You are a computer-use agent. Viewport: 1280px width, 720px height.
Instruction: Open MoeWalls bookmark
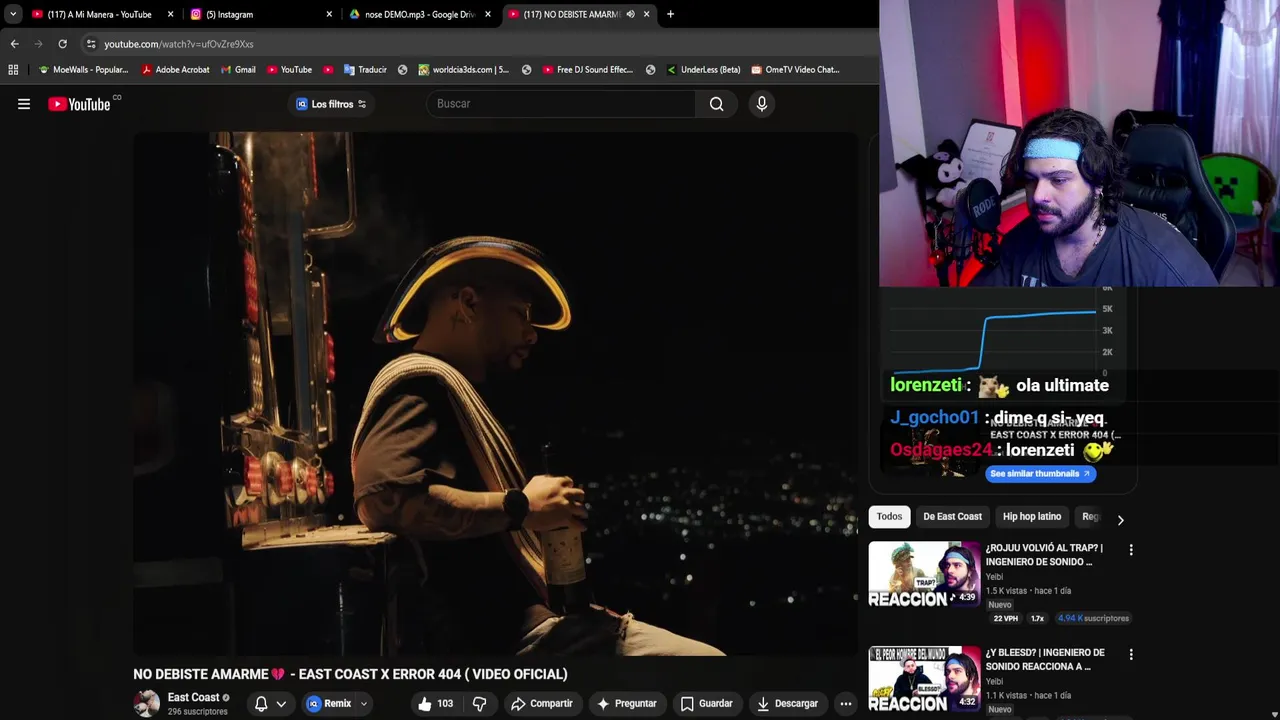click(x=83, y=70)
